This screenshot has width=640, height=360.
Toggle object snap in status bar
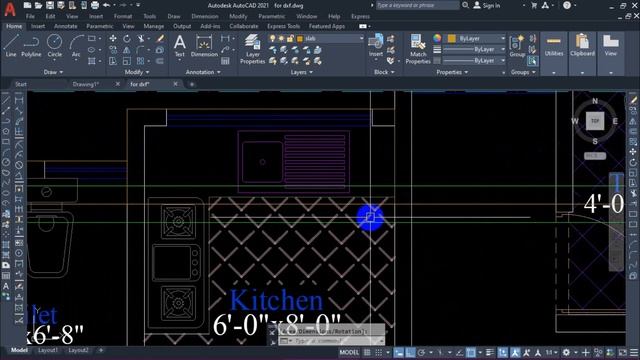click(471, 352)
